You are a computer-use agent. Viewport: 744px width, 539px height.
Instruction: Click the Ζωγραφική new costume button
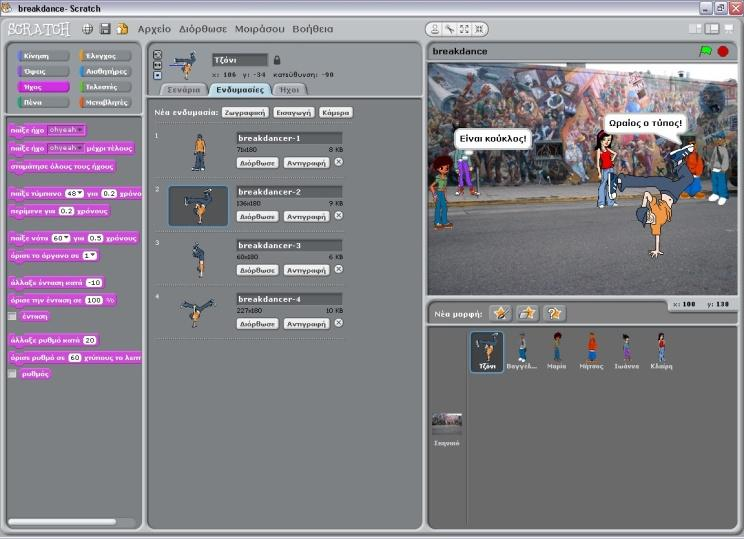click(245, 112)
